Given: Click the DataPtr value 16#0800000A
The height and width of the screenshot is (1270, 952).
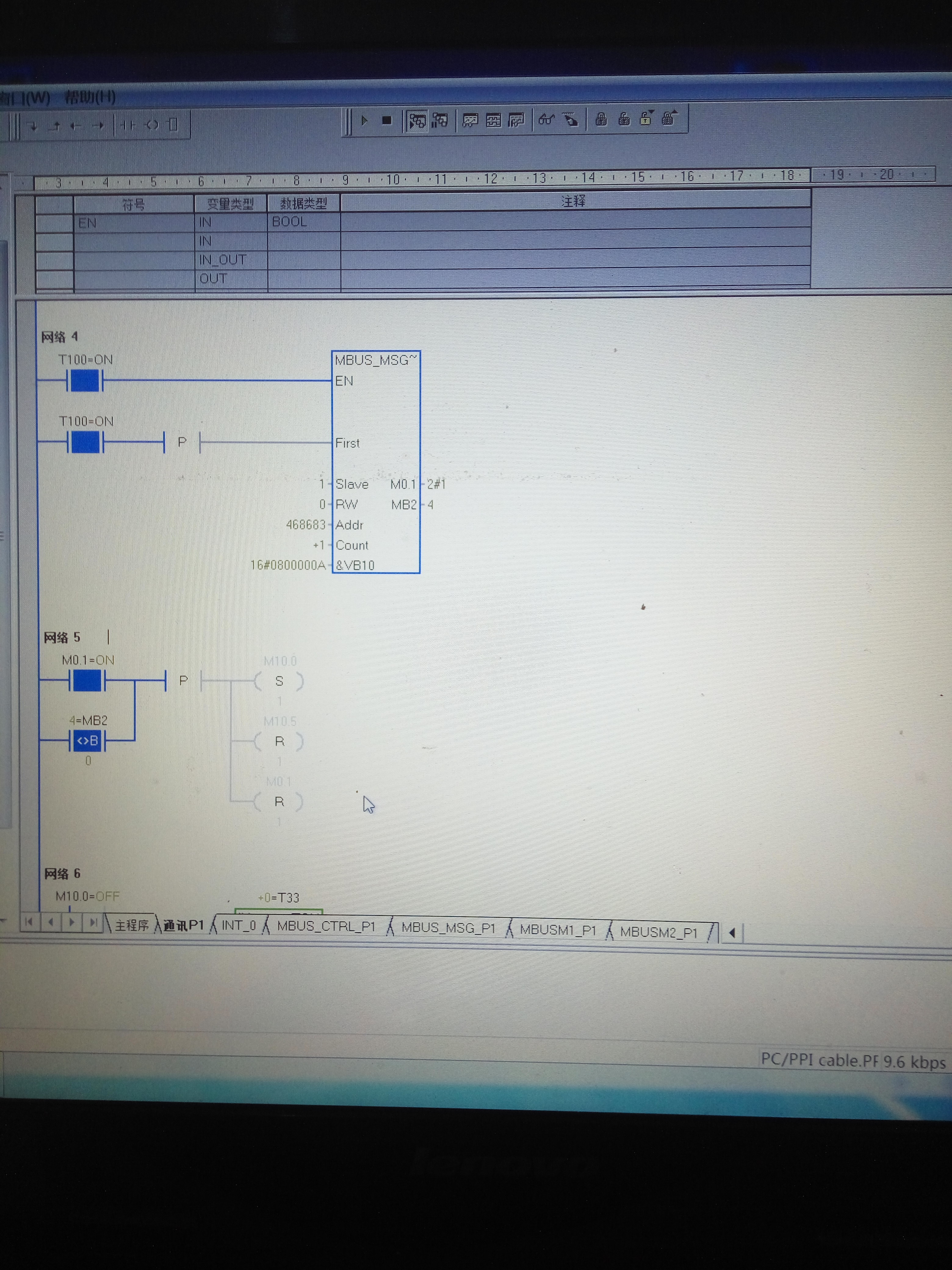Looking at the screenshot, I should [287, 565].
